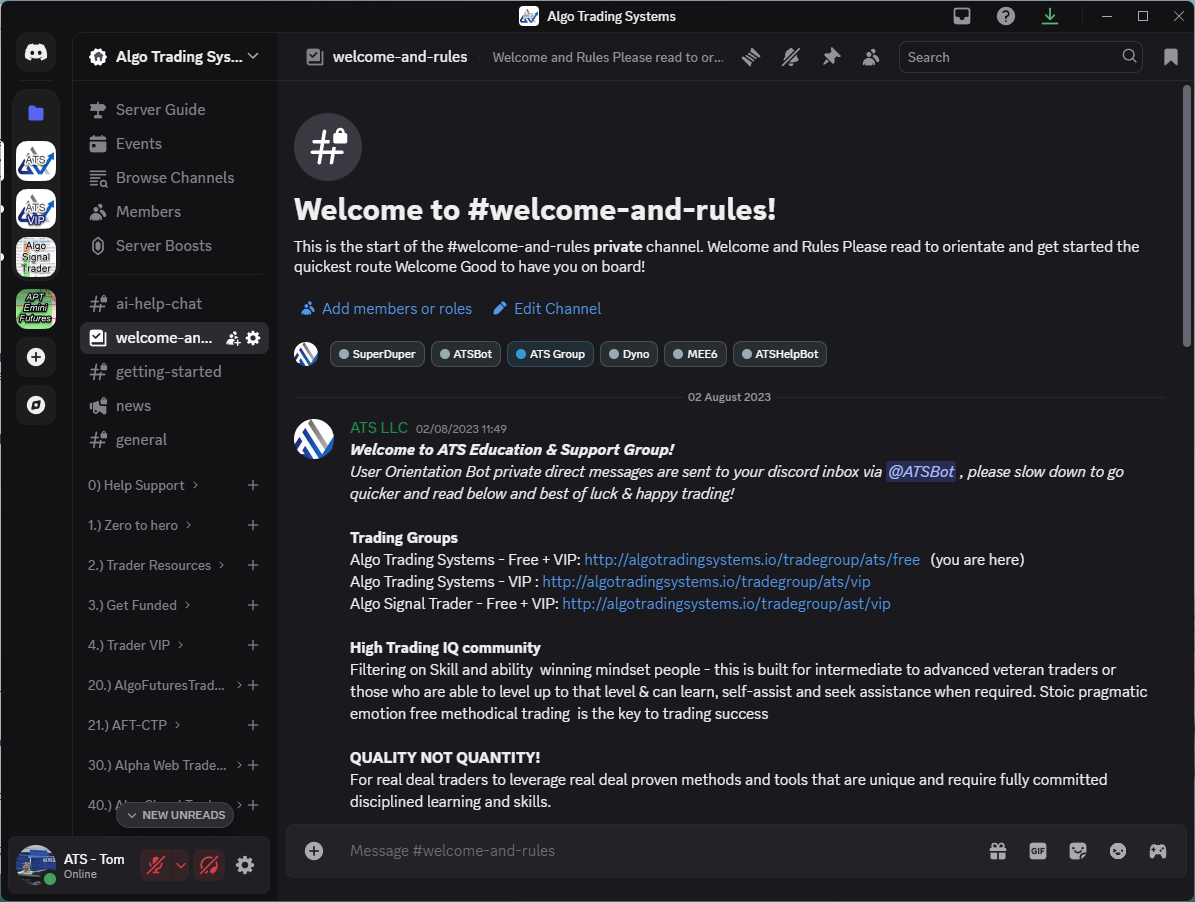Viewport: 1195px width, 902px height.
Task: Click the SuperDuper role chip
Action: pos(377,354)
